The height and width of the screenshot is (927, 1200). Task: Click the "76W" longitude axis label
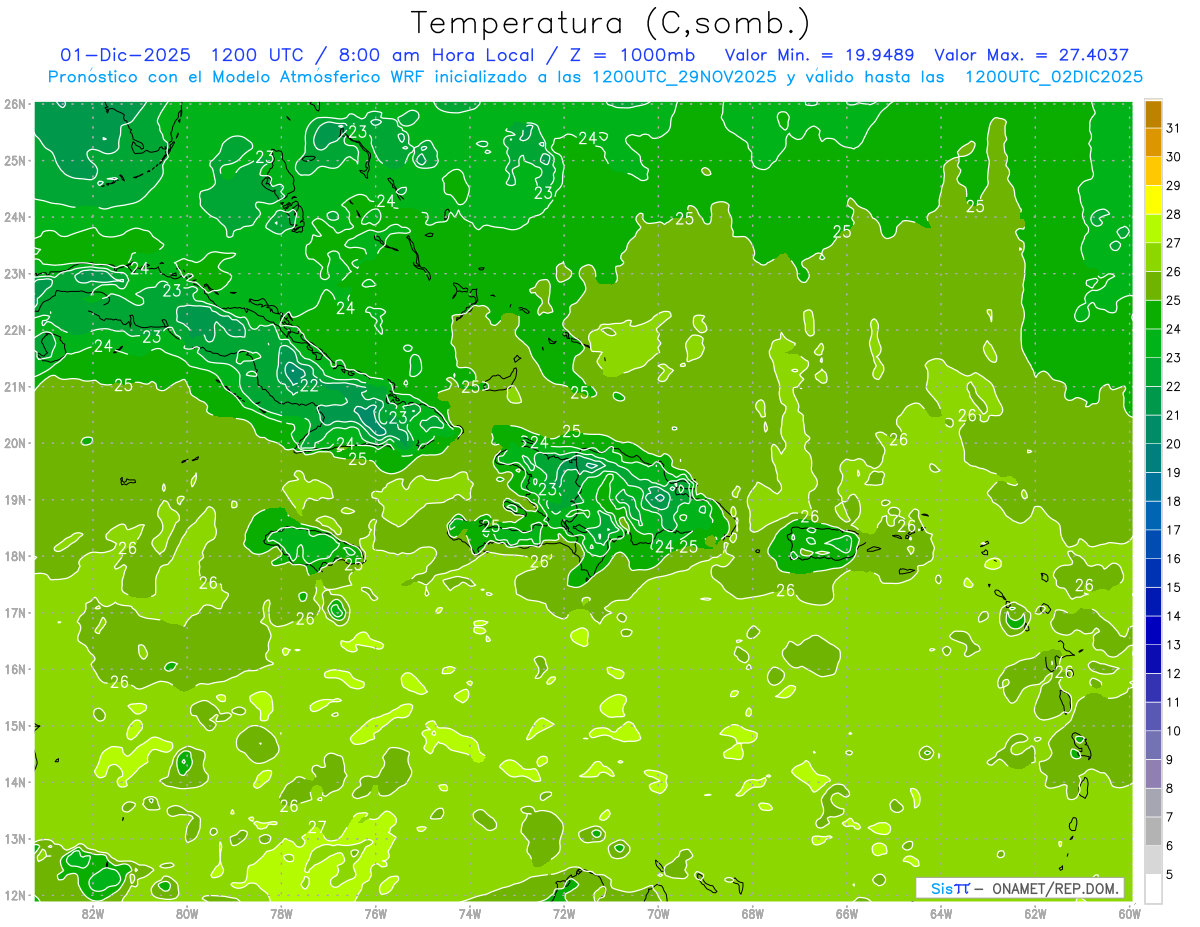(375, 912)
